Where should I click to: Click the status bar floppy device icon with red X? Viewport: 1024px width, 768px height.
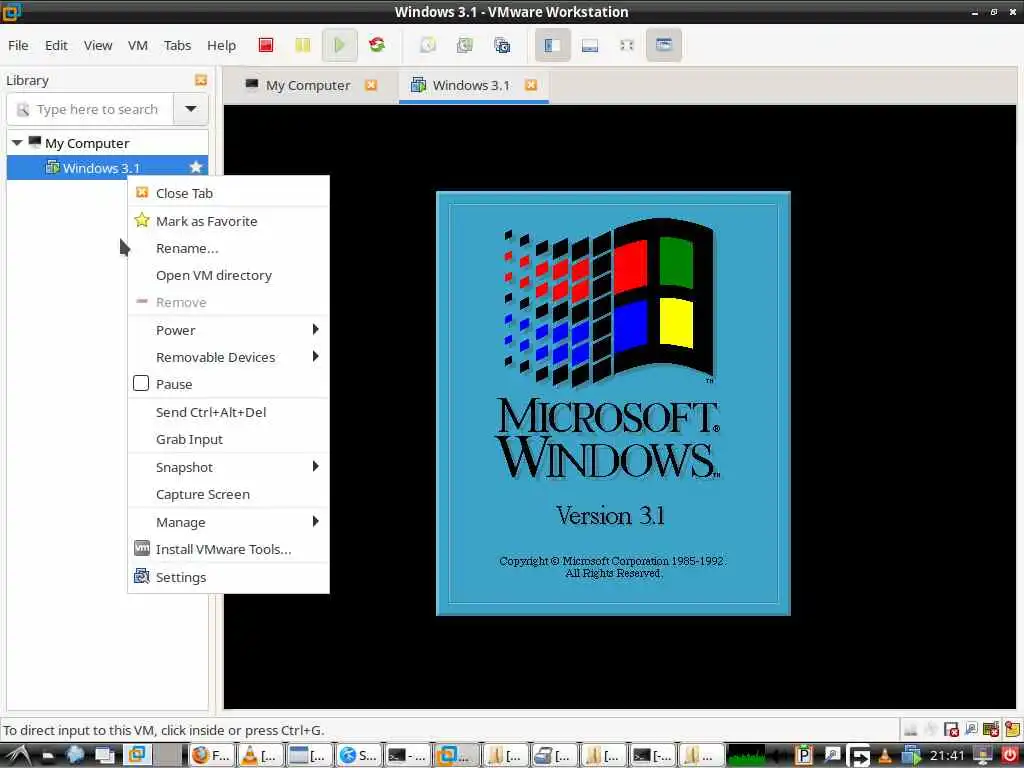tap(952, 729)
